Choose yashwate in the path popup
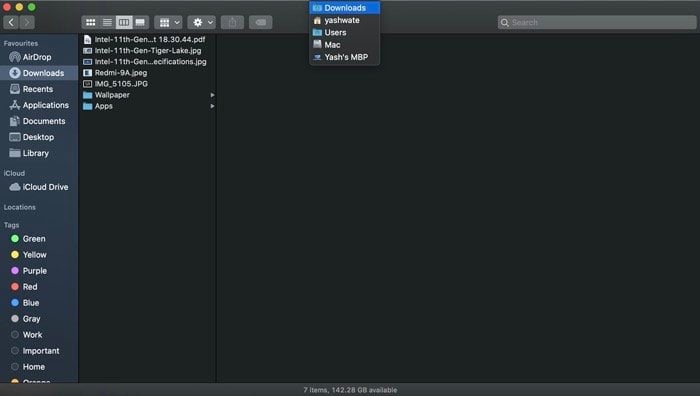The image size is (700, 396). pyautogui.click(x=345, y=20)
